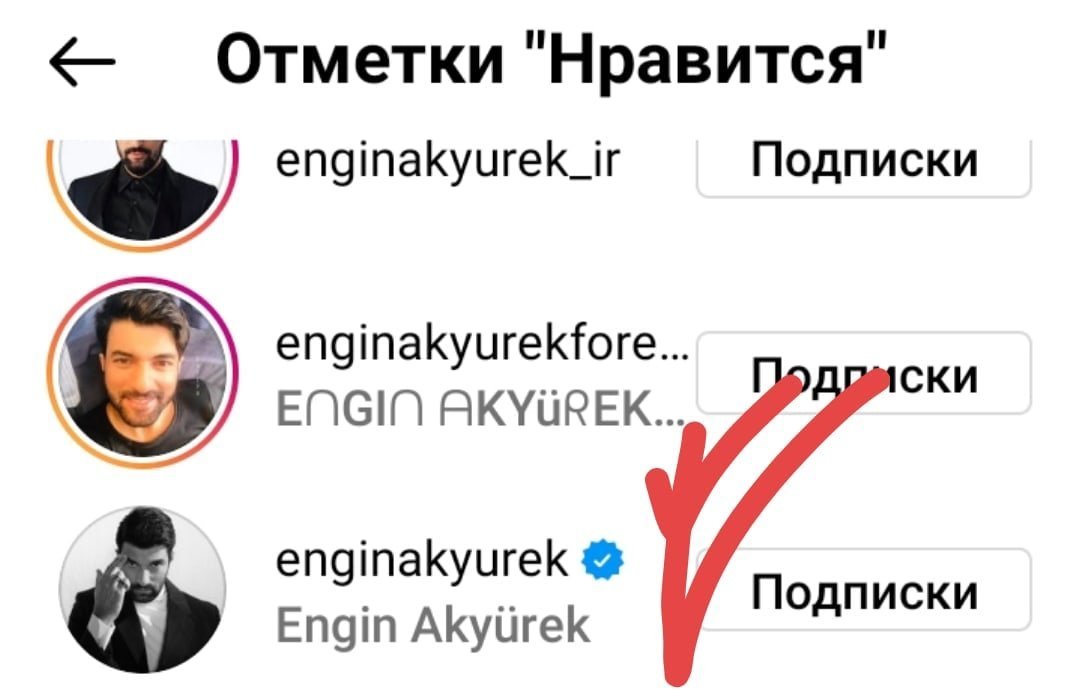The height and width of the screenshot is (692, 1080).
Task: Go back using the left arrow
Action: 82,61
